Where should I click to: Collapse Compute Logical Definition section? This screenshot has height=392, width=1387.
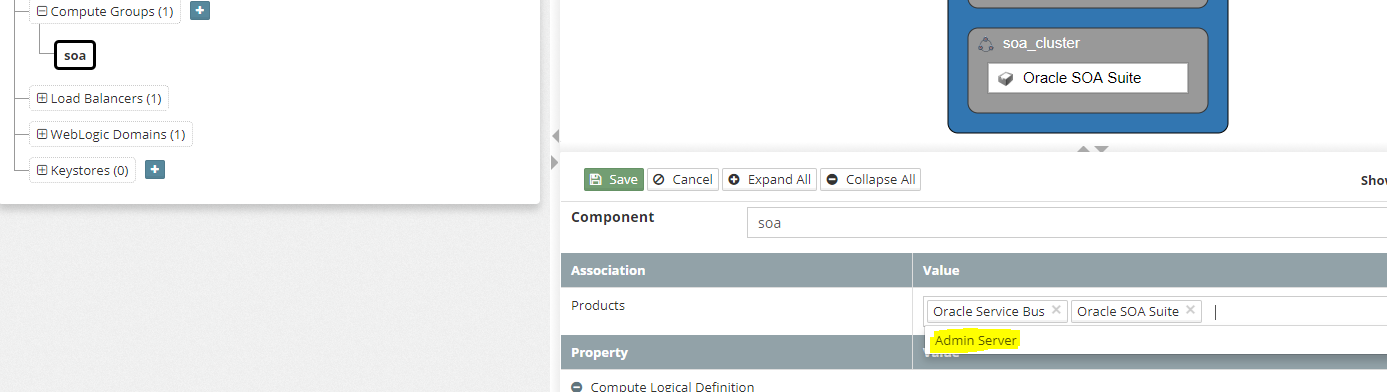[577, 387]
